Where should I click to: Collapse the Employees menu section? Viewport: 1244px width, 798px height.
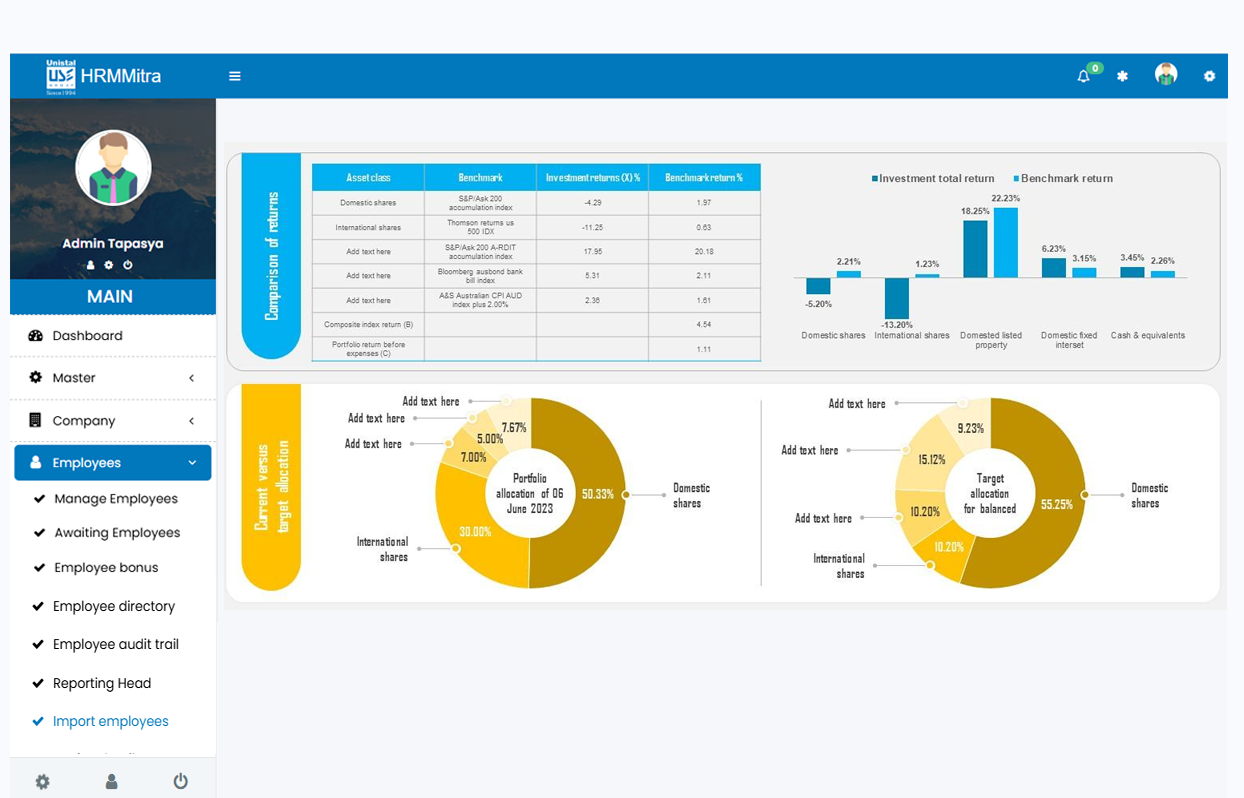point(192,463)
